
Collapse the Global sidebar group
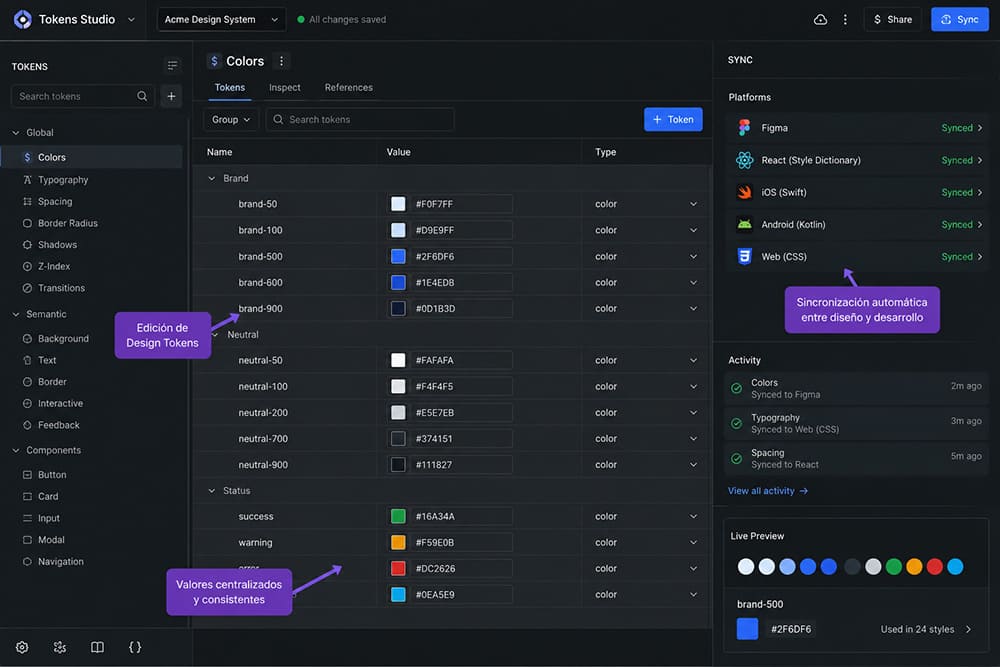16,133
